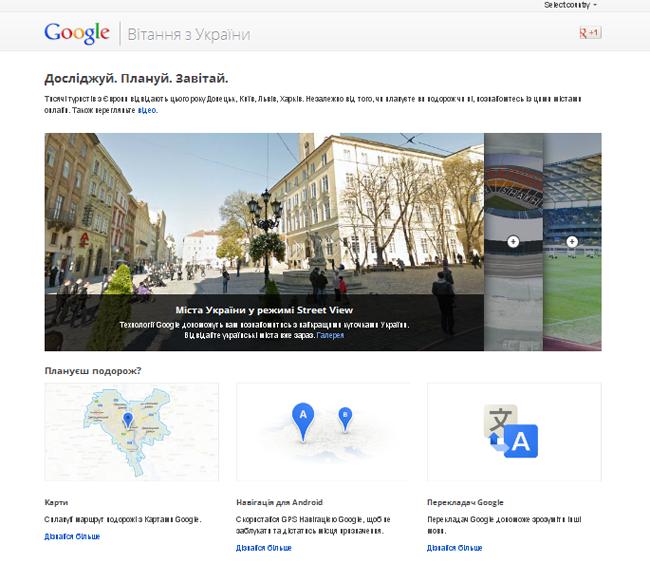Viewport: 650px width, 563px height.
Task: Open the Select country dropdown
Action: (570, 5)
